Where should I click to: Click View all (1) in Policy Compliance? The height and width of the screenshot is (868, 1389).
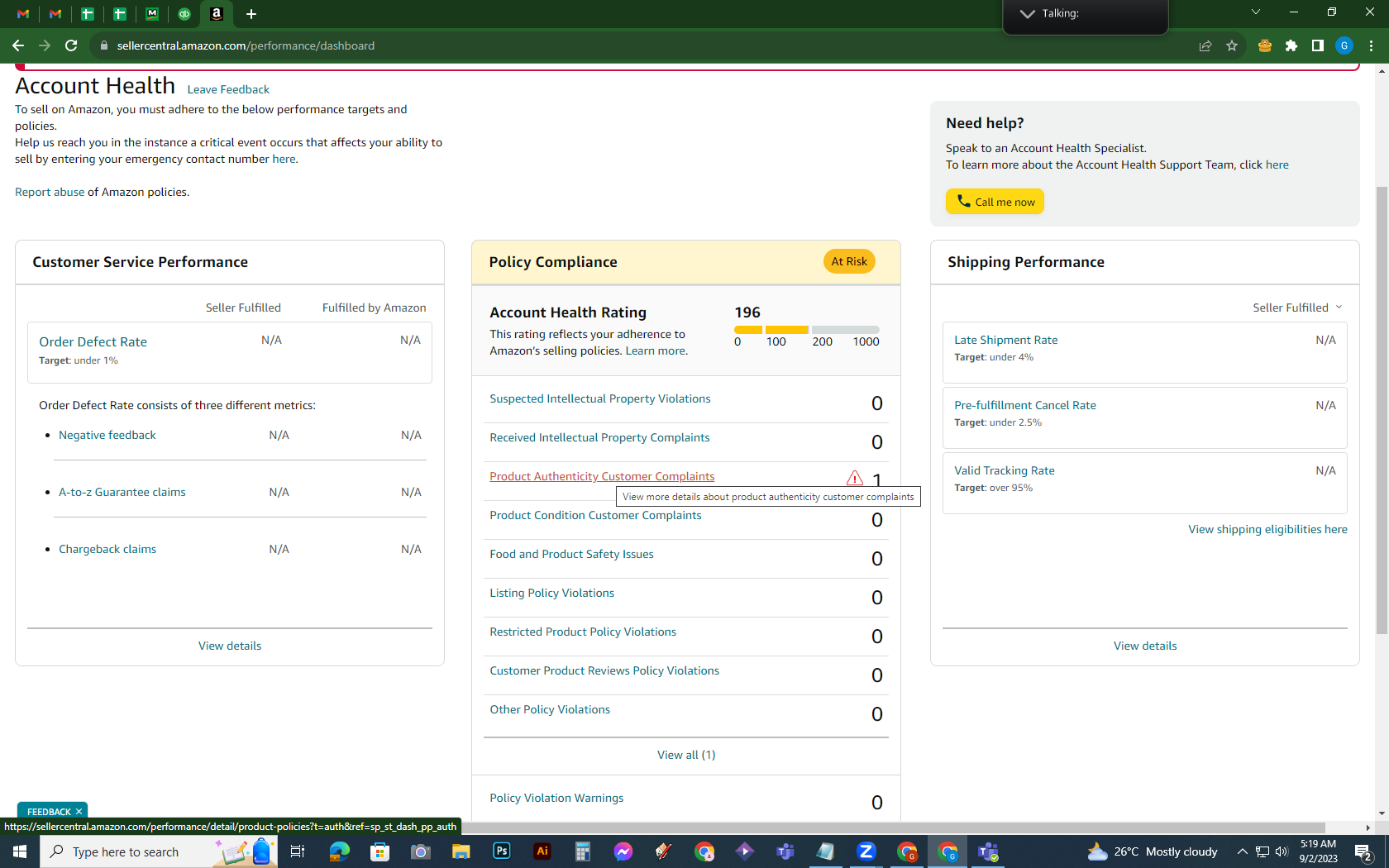[686, 755]
